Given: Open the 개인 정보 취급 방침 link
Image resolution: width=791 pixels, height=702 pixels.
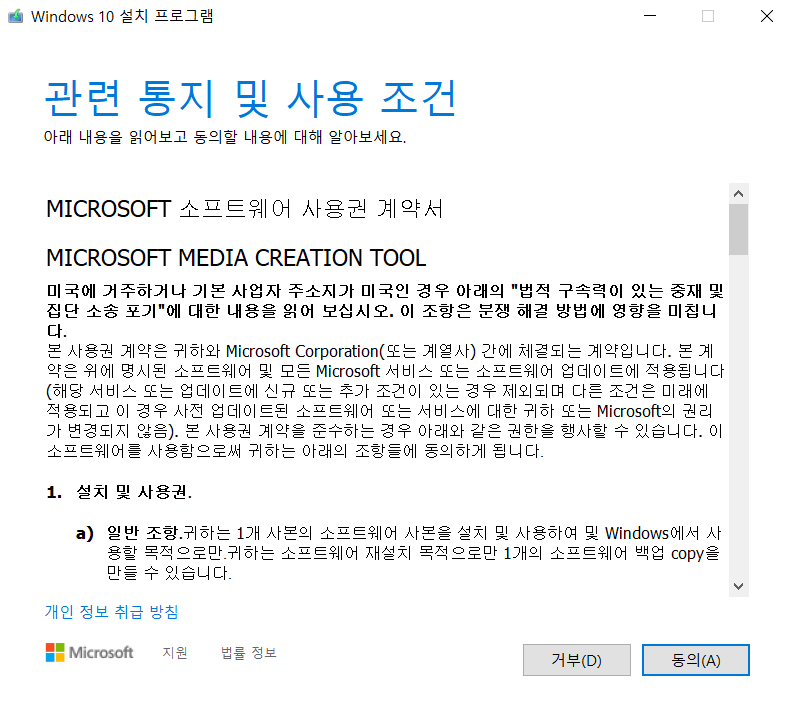Looking at the screenshot, I should coord(111,612).
